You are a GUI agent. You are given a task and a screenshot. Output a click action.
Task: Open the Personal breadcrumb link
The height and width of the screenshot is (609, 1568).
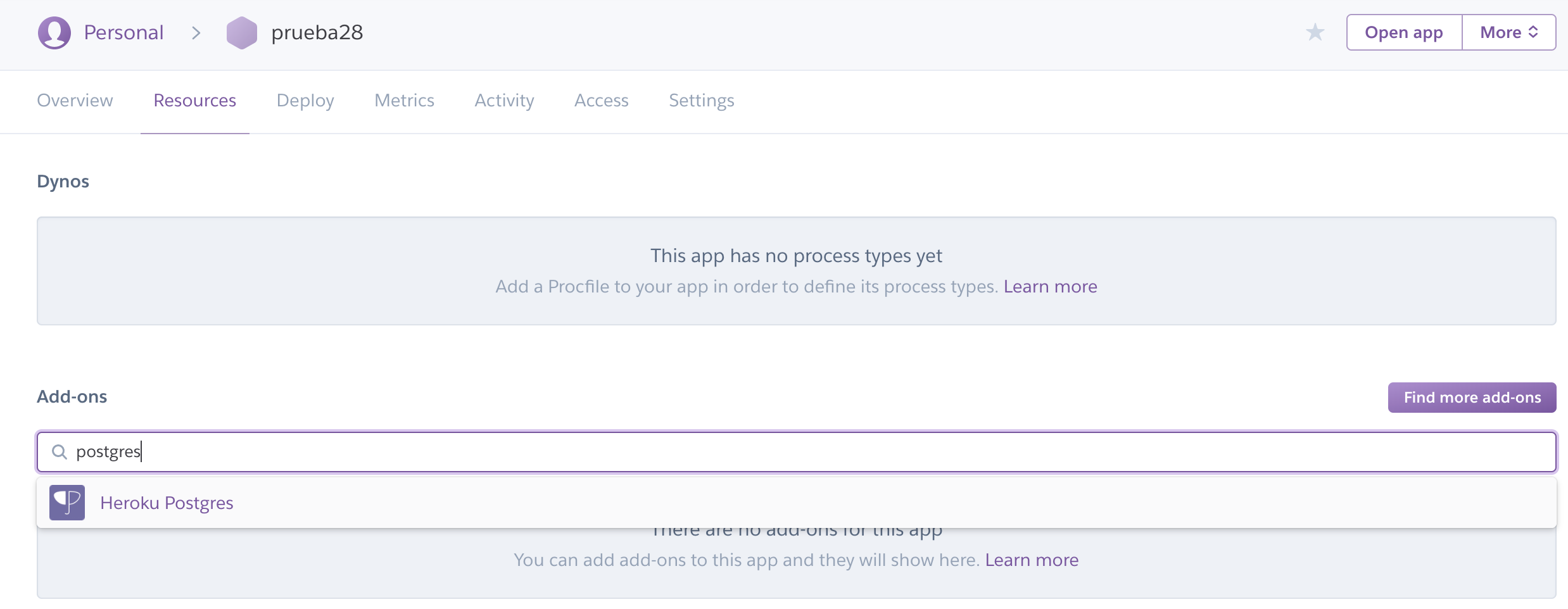point(123,33)
